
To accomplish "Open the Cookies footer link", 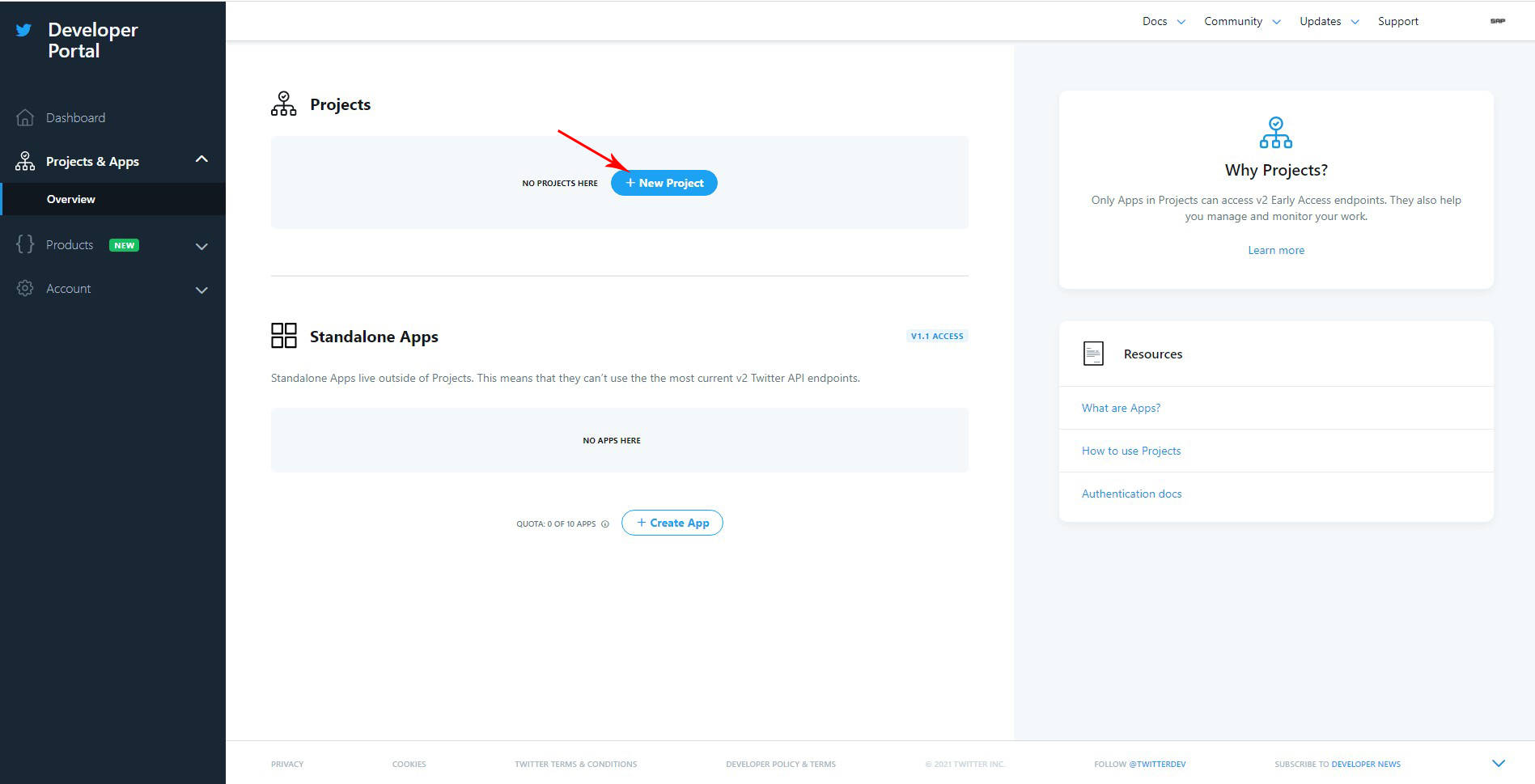I will (409, 764).
